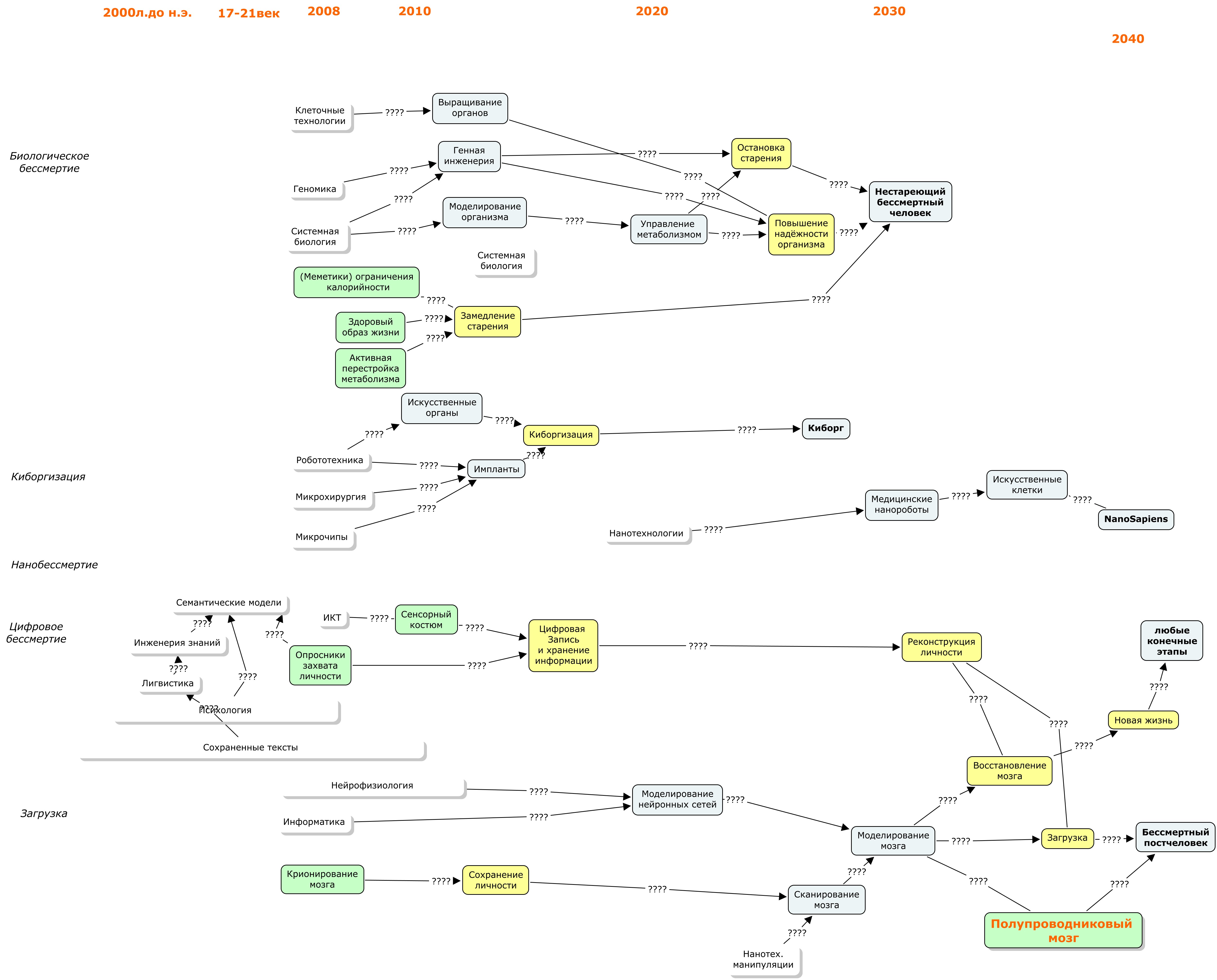Select the 'любые конечные этапы' node
Screen dimensions: 1217x980
tap(1172, 641)
